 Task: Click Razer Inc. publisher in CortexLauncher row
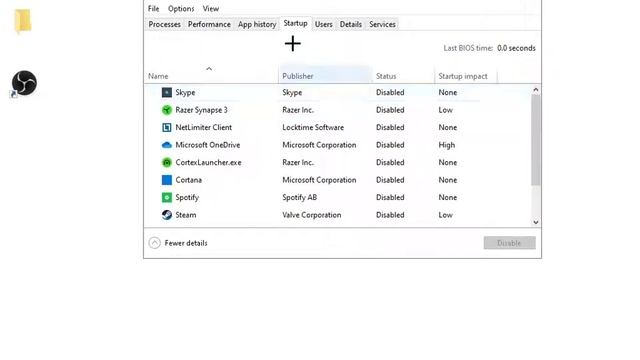298,163
